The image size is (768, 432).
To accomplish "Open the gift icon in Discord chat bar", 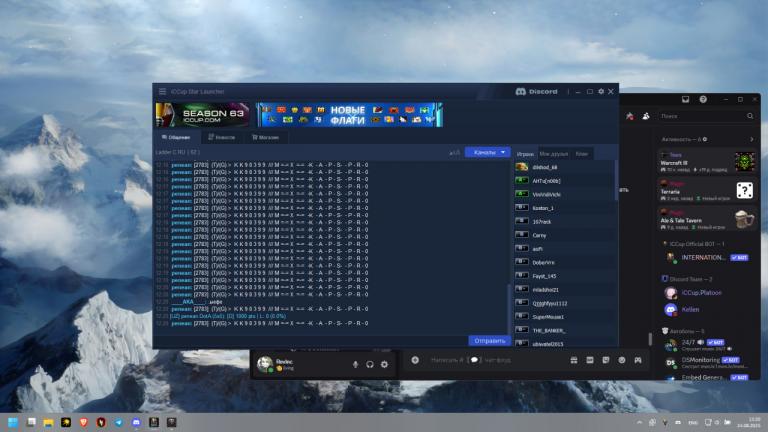I will pos(574,360).
